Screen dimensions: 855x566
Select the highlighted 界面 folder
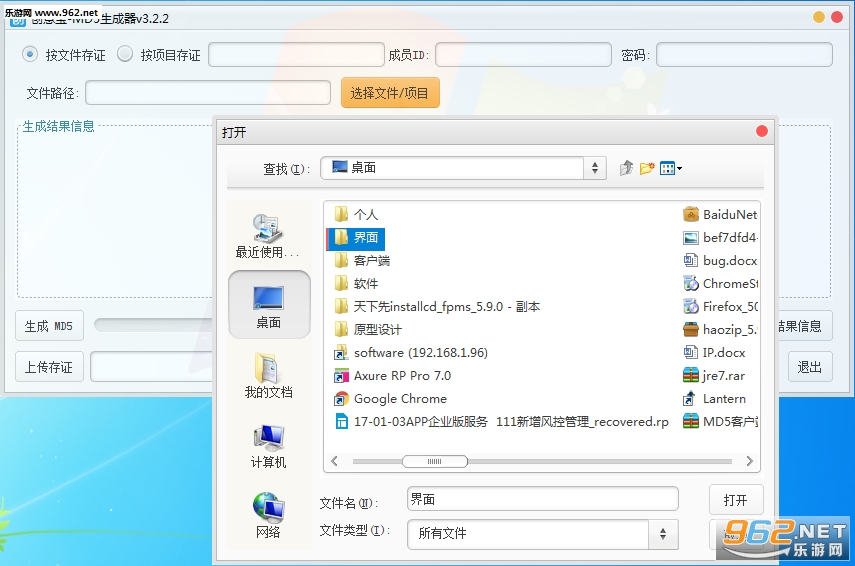point(356,237)
